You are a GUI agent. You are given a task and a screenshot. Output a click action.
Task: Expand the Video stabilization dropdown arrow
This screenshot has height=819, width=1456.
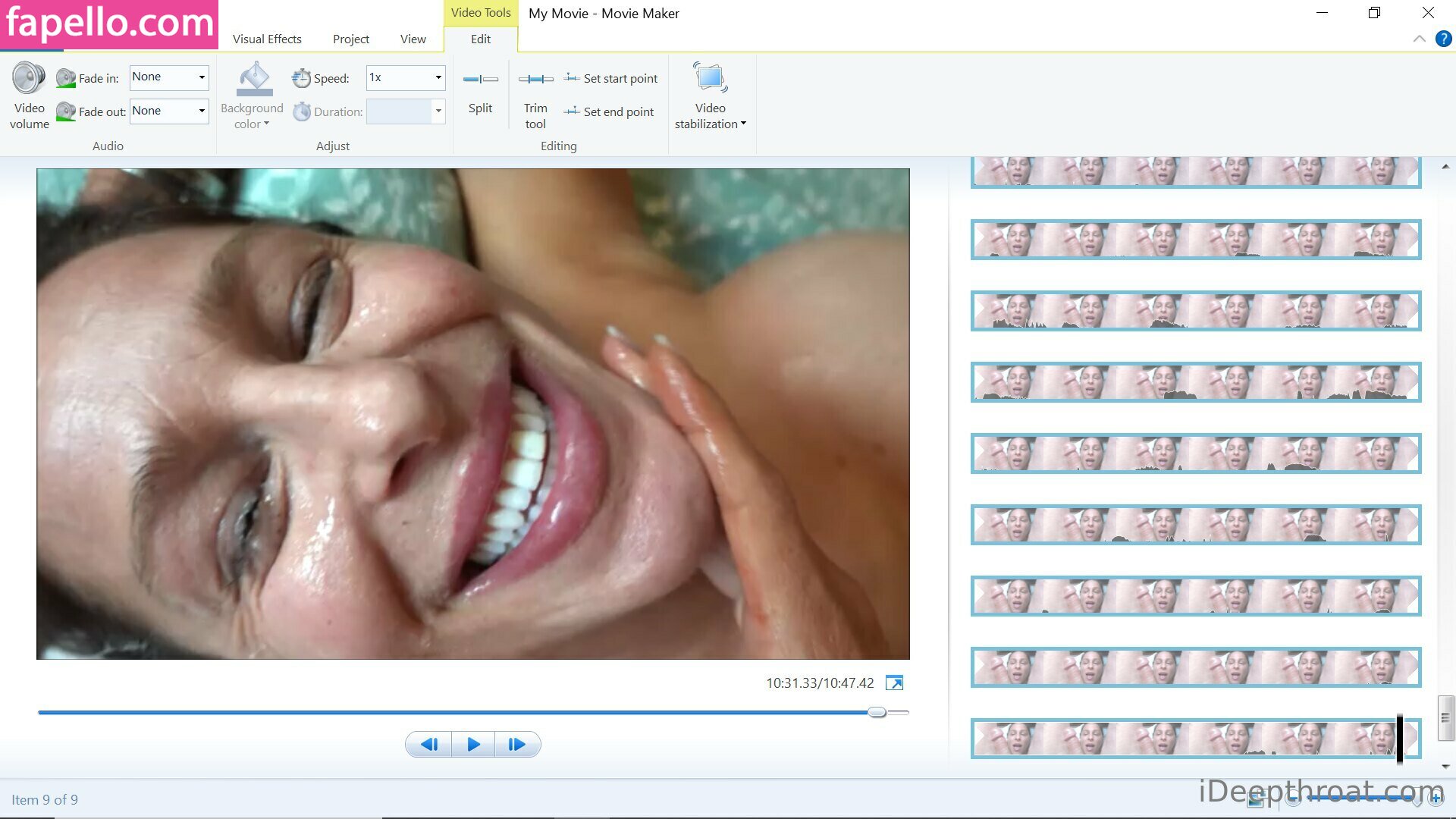click(743, 124)
